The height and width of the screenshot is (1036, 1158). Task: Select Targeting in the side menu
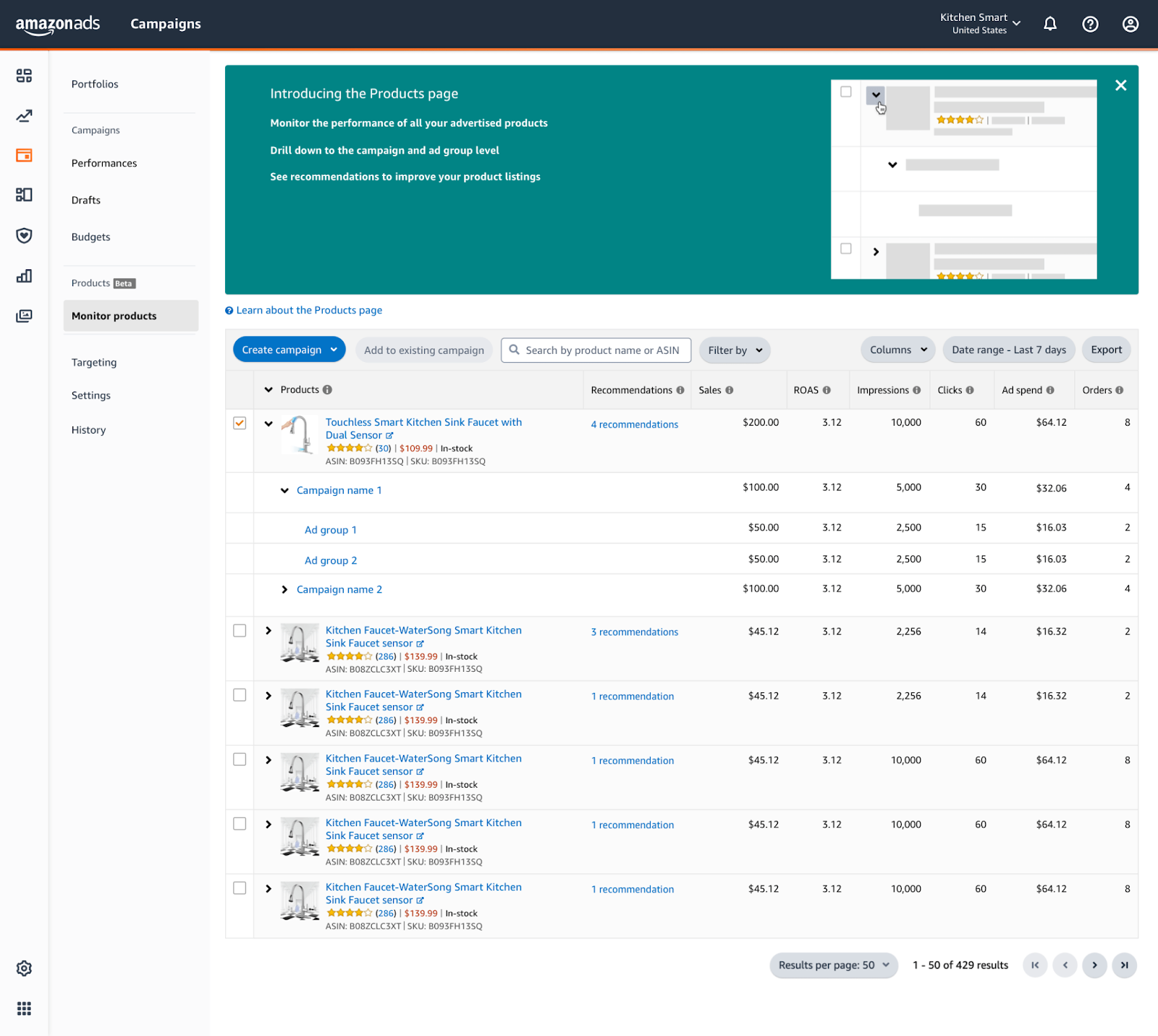point(94,363)
